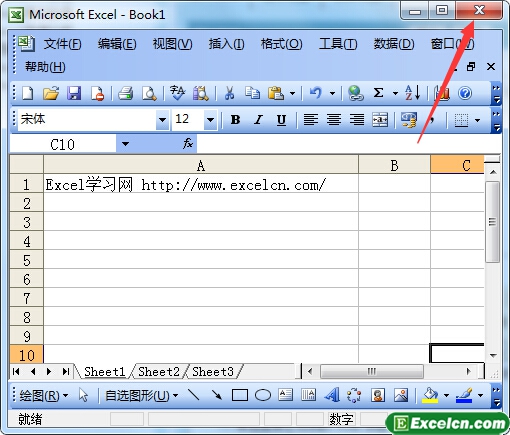510x435 pixels.
Task: Select the Oval drawing tool
Action: [263, 396]
